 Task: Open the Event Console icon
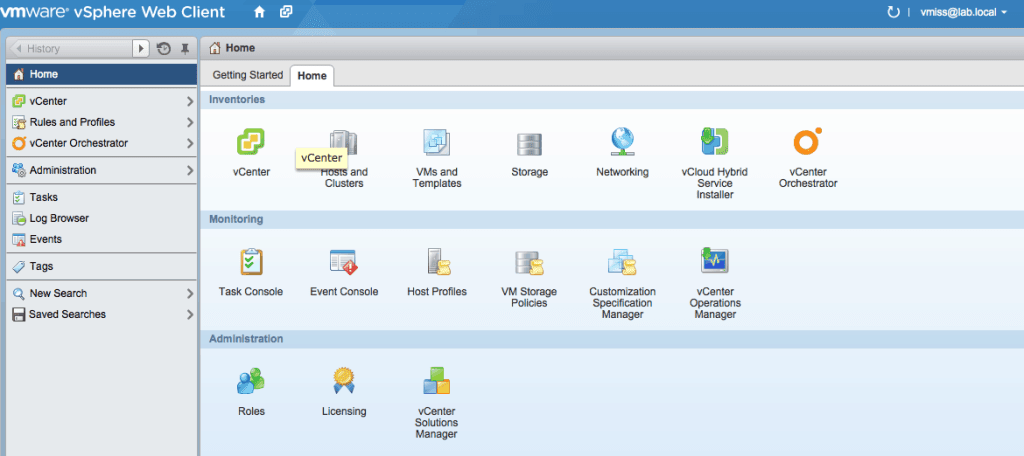(x=344, y=262)
